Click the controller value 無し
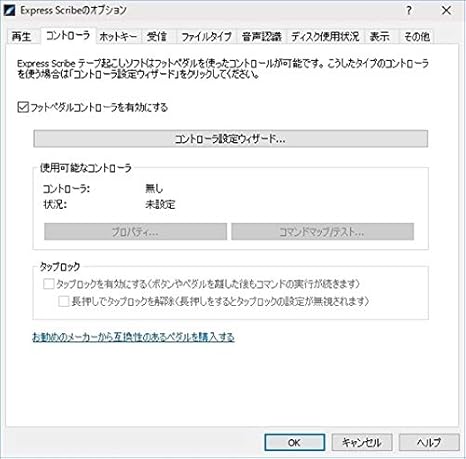Screen dimensions: 466x459 (154, 189)
